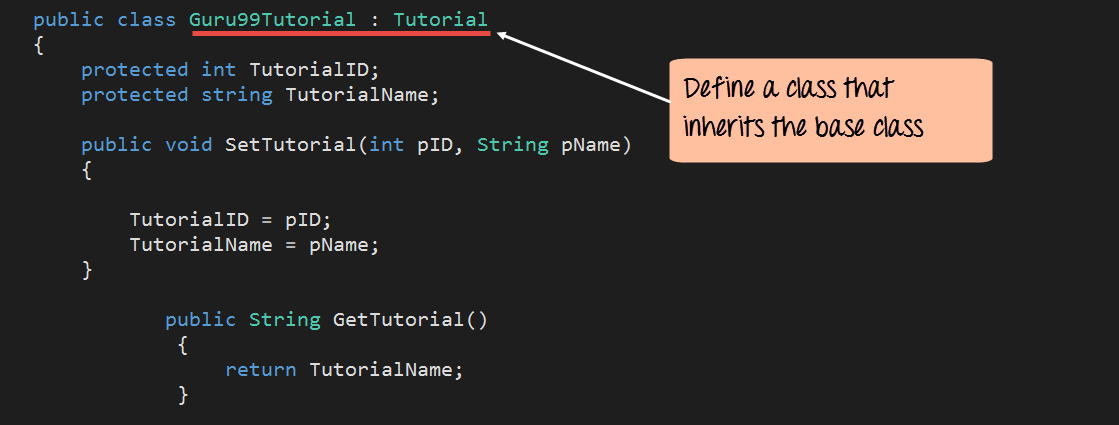Click TutorialName in the return statement

click(x=385, y=370)
